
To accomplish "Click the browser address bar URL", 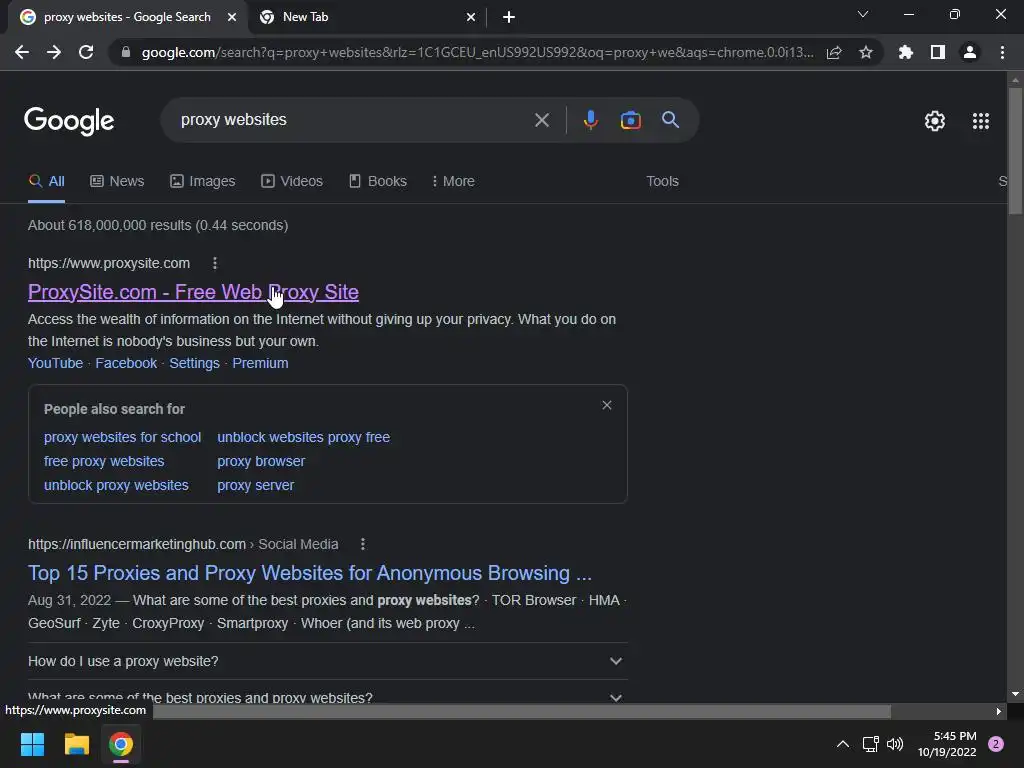I will [x=477, y=52].
